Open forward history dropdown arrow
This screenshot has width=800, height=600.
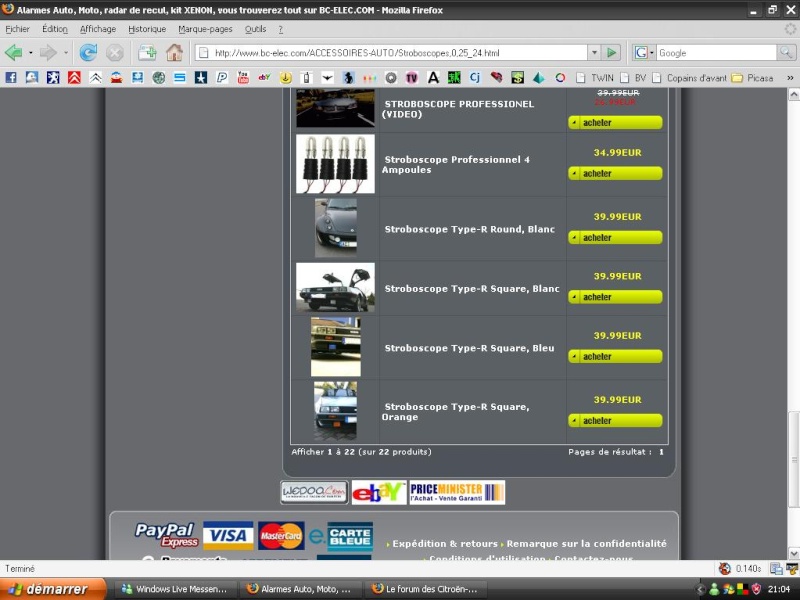point(66,53)
